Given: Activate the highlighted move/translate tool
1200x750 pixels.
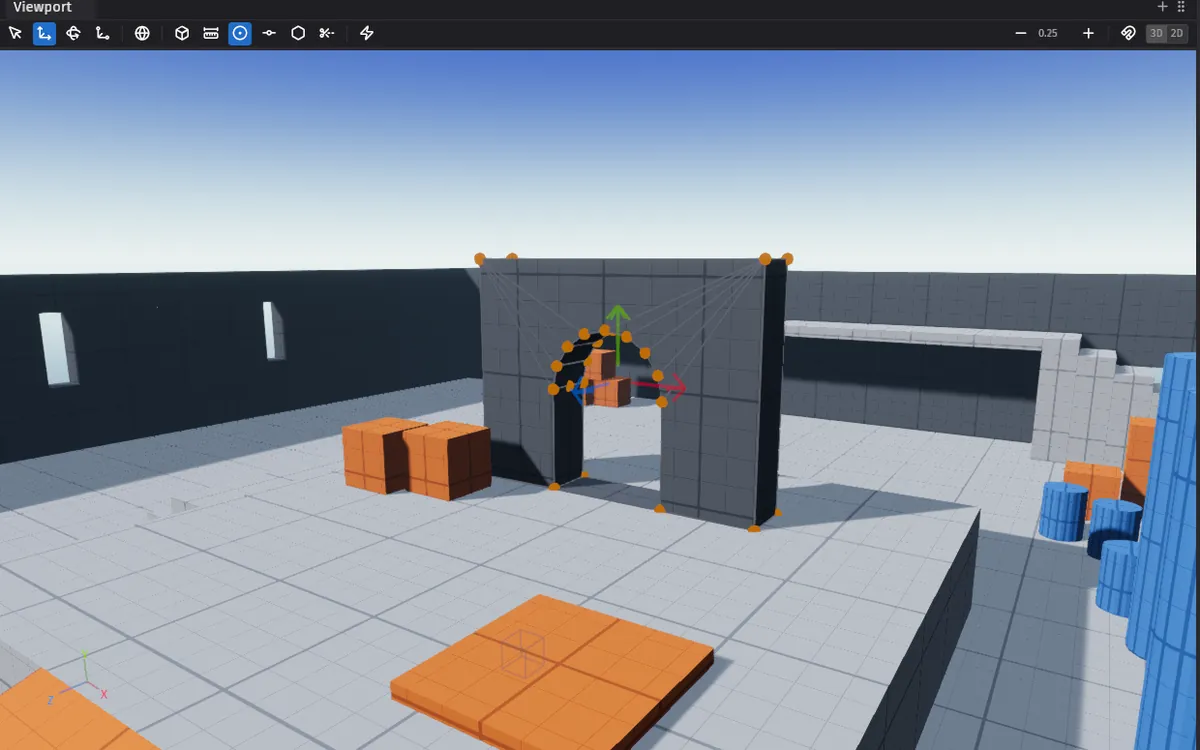Looking at the screenshot, I should (x=44, y=33).
